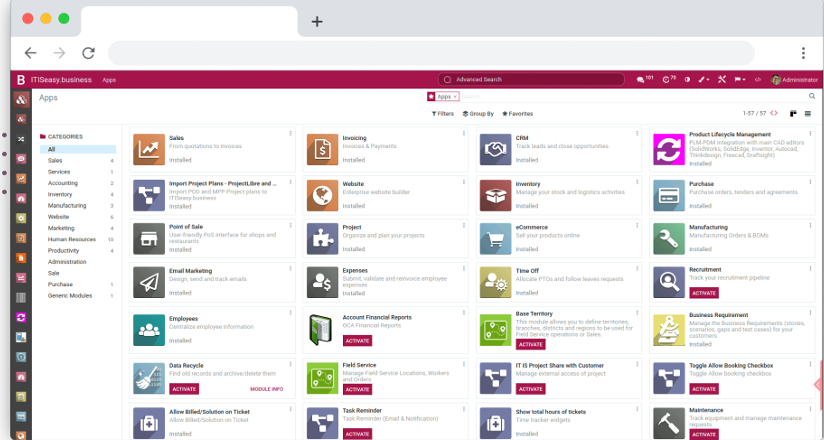824x440 pixels.
Task: Activate the Recruitment app
Action: click(x=703, y=293)
